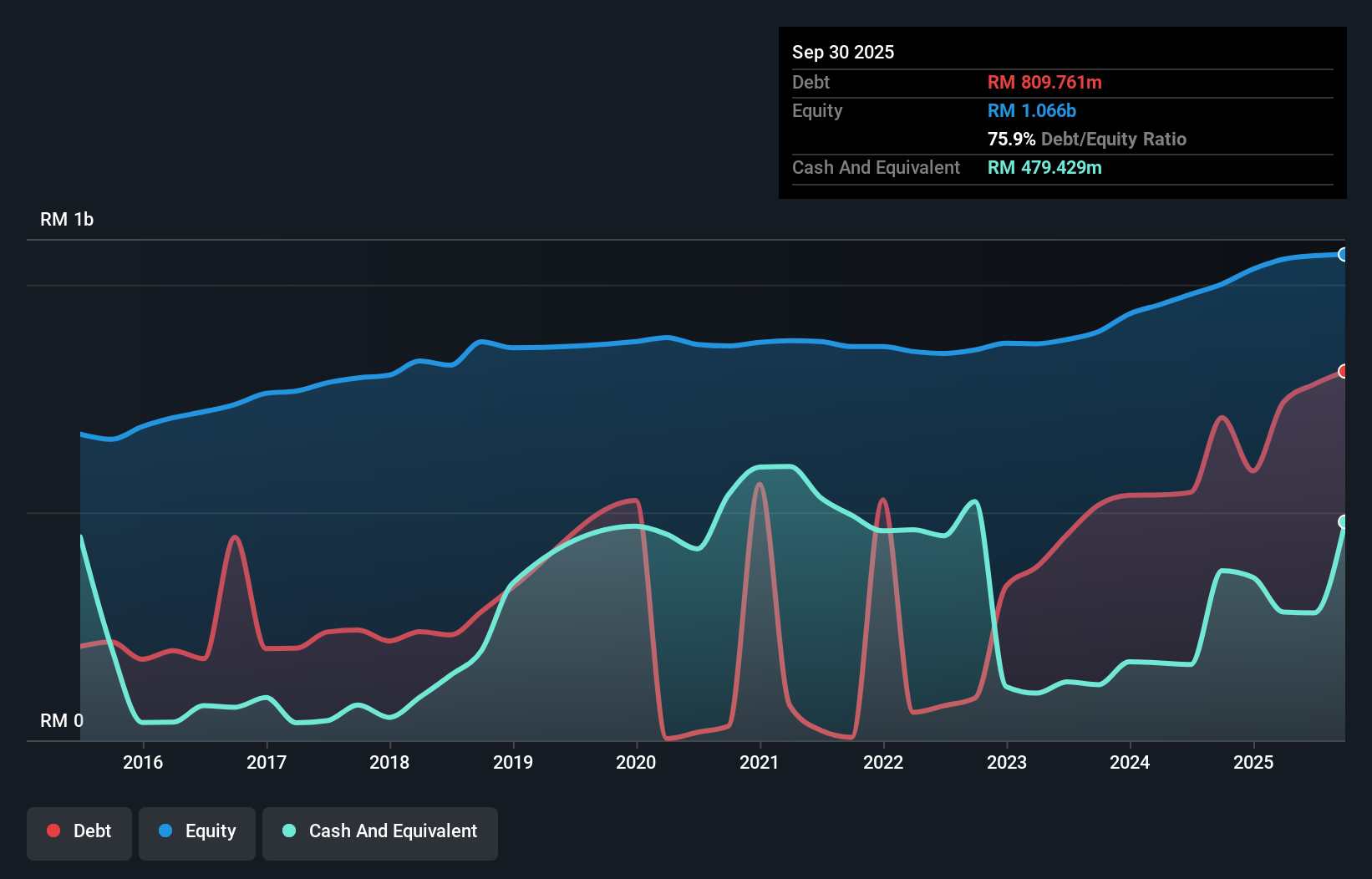Click the RM 1.066b Equity value link
The width and height of the screenshot is (1372, 879).
pos(1030,110)
